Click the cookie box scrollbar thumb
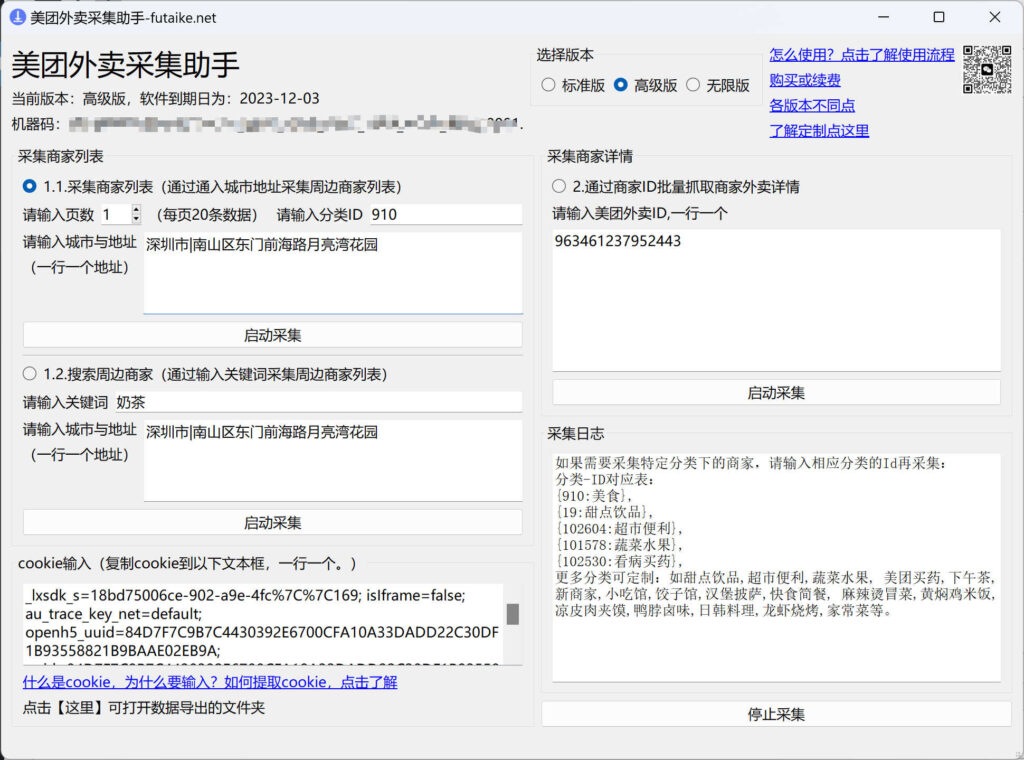The width and height of the screenshot is (1024, 760). coord(513,614)
